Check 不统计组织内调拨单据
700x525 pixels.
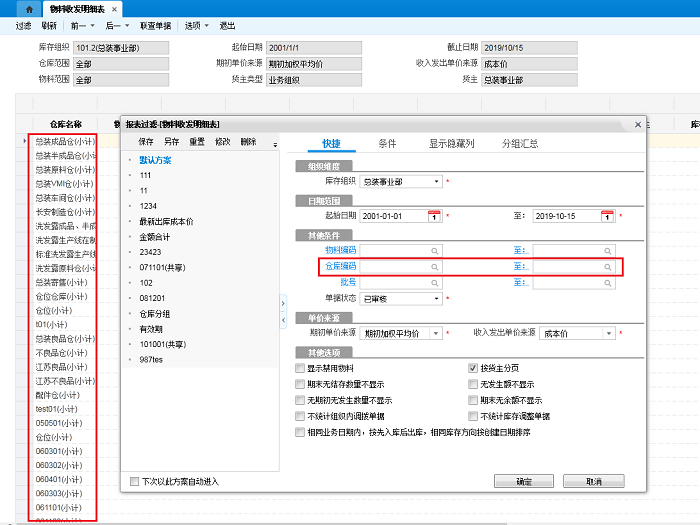(x=300, y=416)
